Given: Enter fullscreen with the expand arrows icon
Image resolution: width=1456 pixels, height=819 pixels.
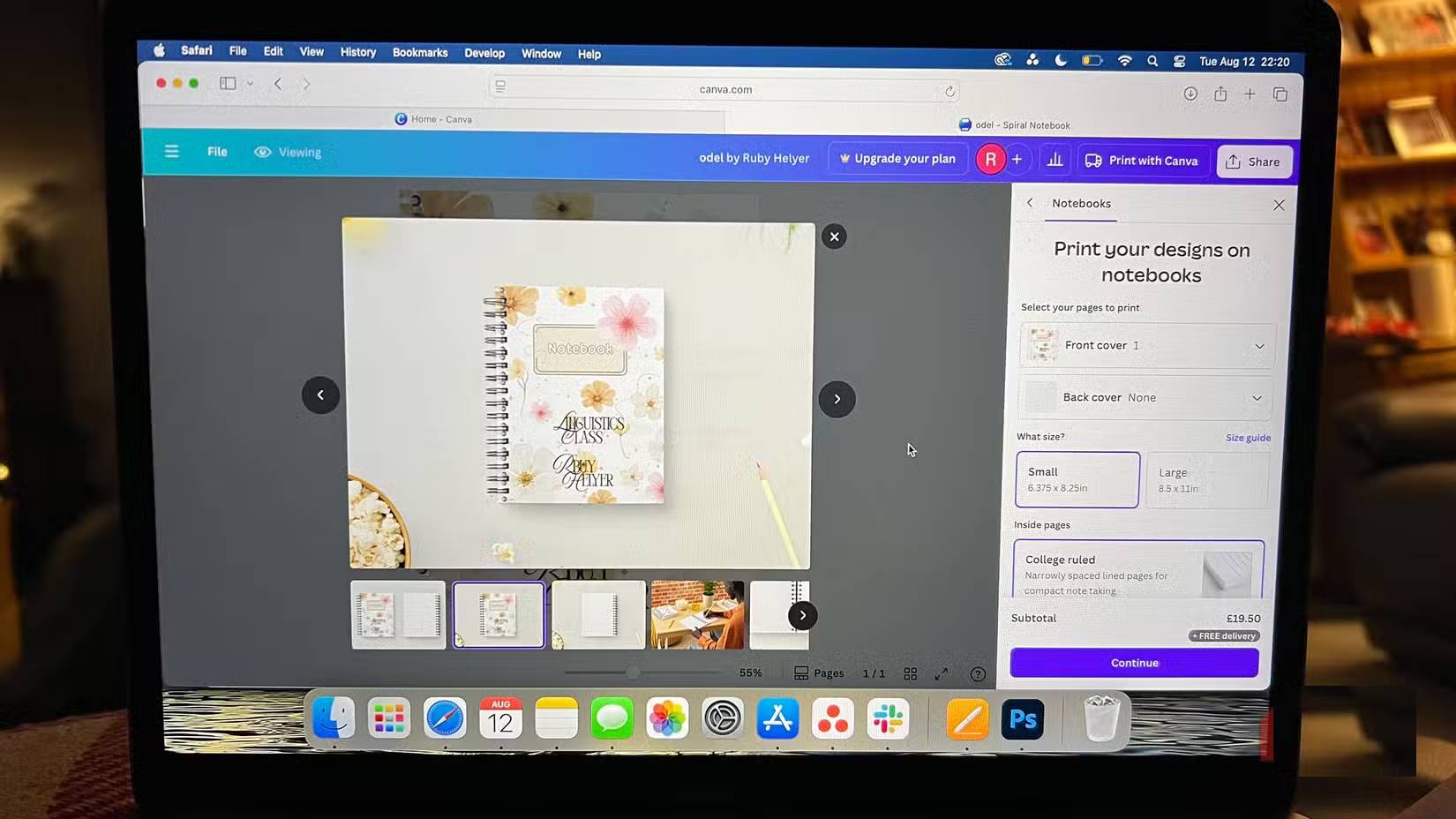Looking at the screenshot, I should coord(941,673).
